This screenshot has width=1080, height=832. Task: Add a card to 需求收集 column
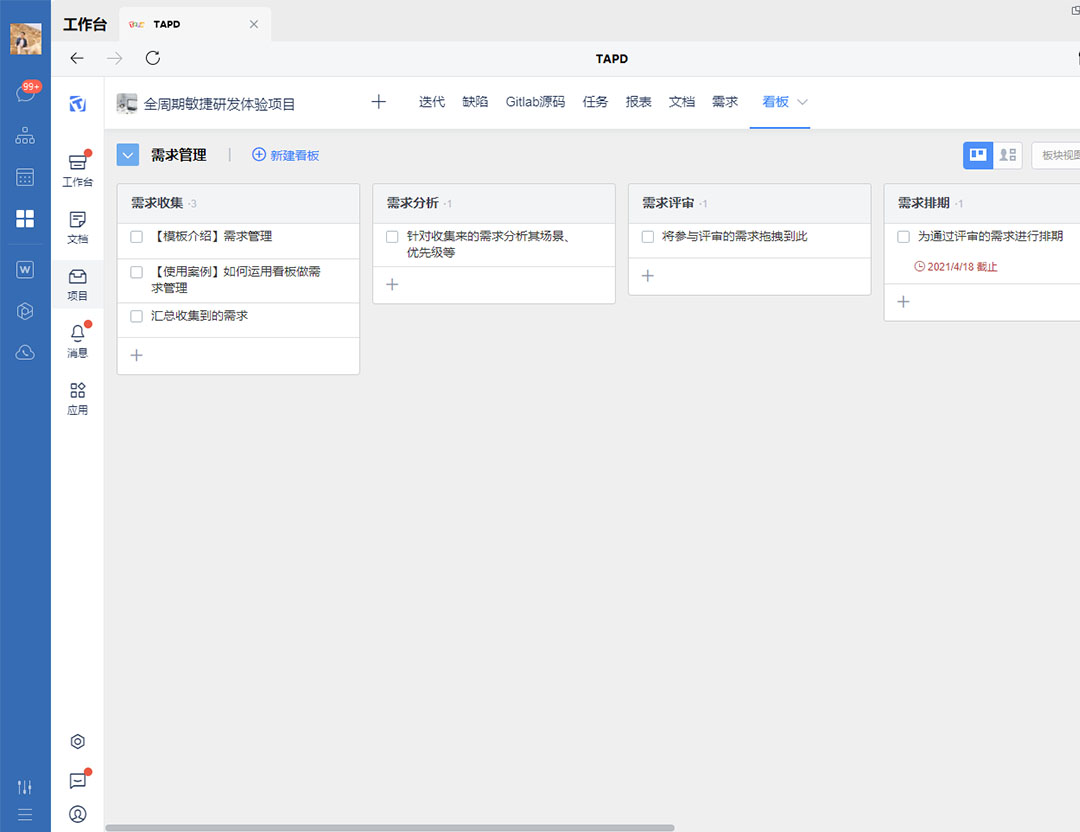click(x=136, y=355)
